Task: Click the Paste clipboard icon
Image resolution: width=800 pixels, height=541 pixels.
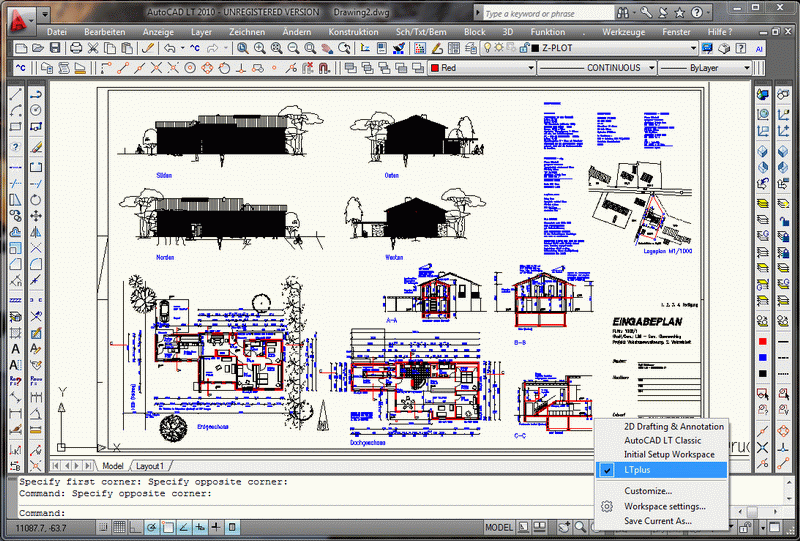Action: pos(127,48)
